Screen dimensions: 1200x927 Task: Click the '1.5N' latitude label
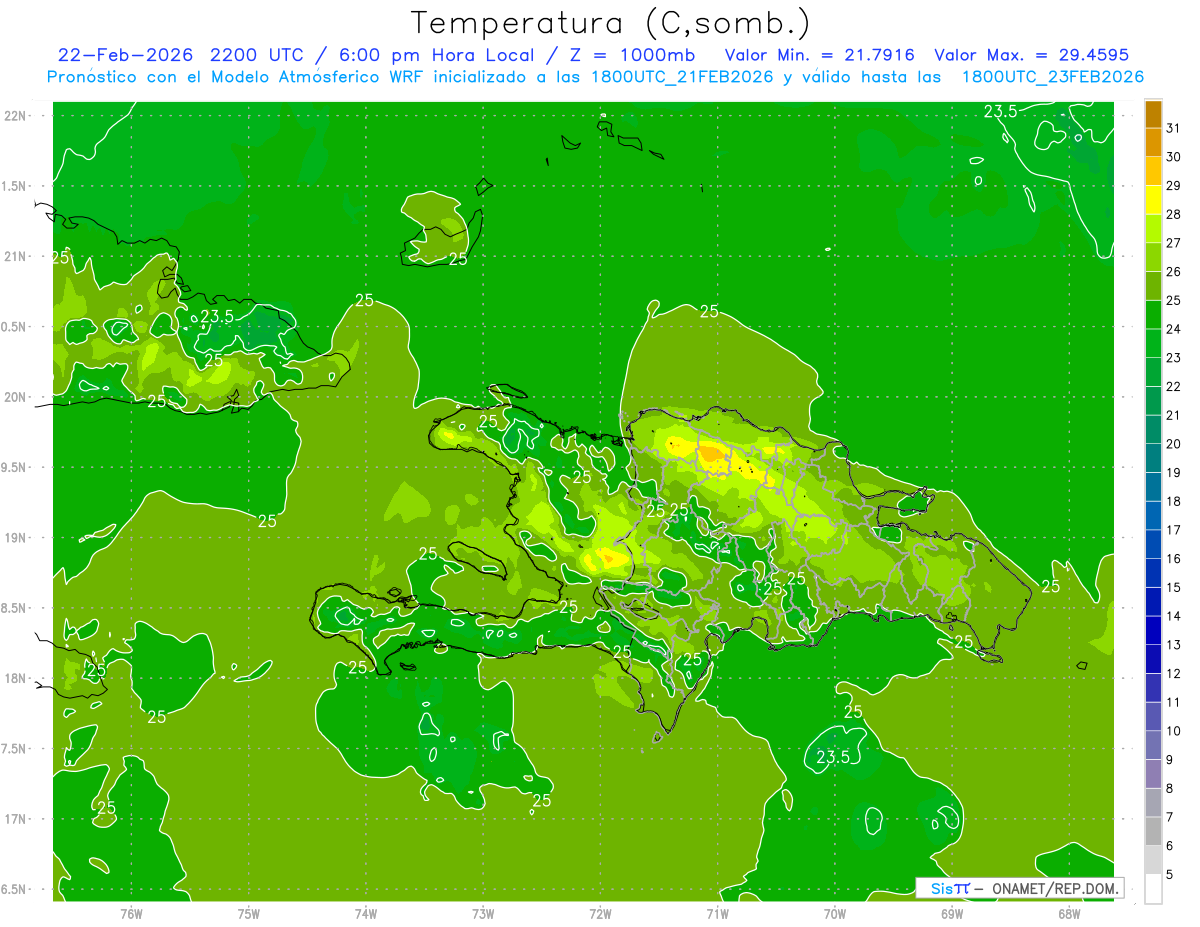tap(15, 186)
